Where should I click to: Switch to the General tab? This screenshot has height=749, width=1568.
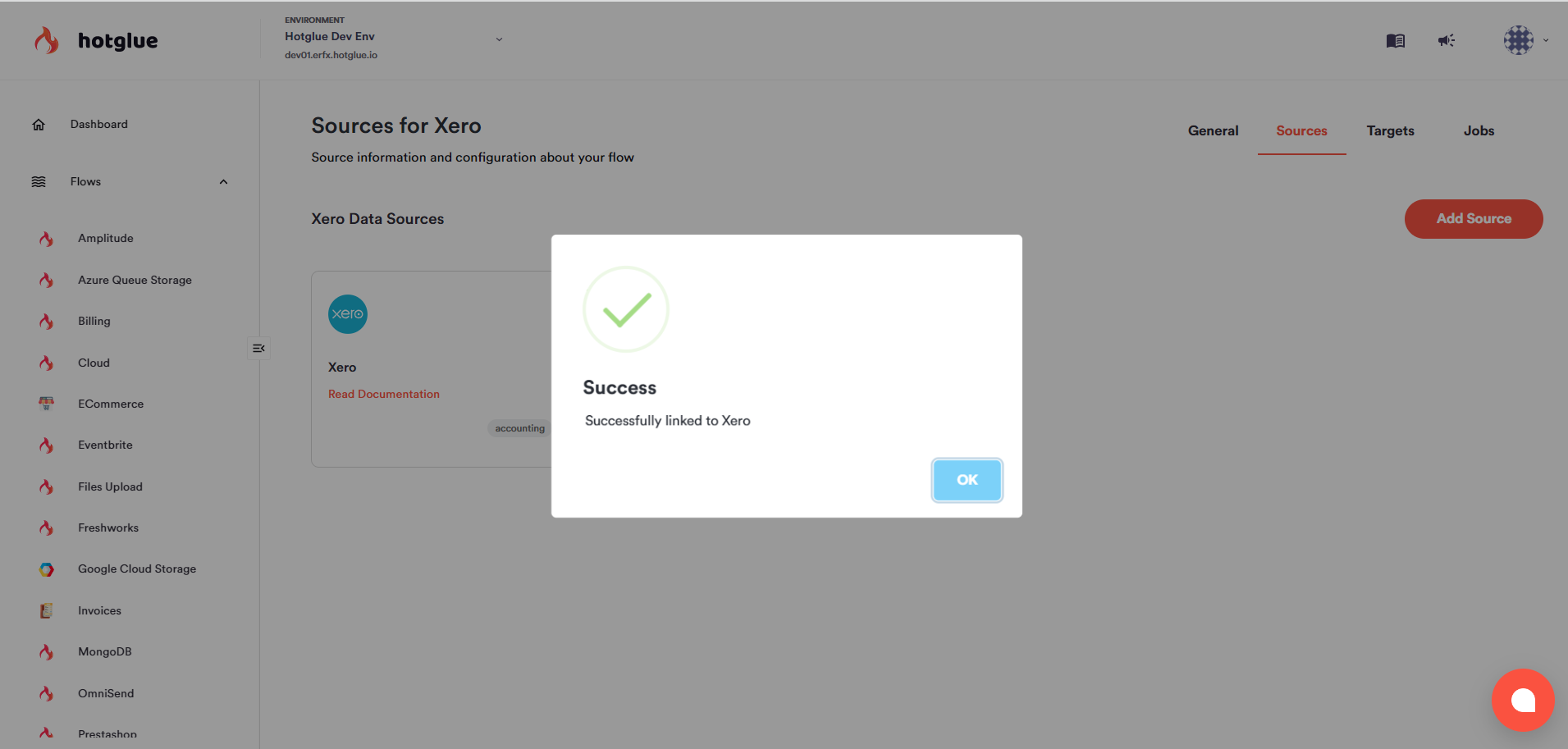[x=1213, y=130]
